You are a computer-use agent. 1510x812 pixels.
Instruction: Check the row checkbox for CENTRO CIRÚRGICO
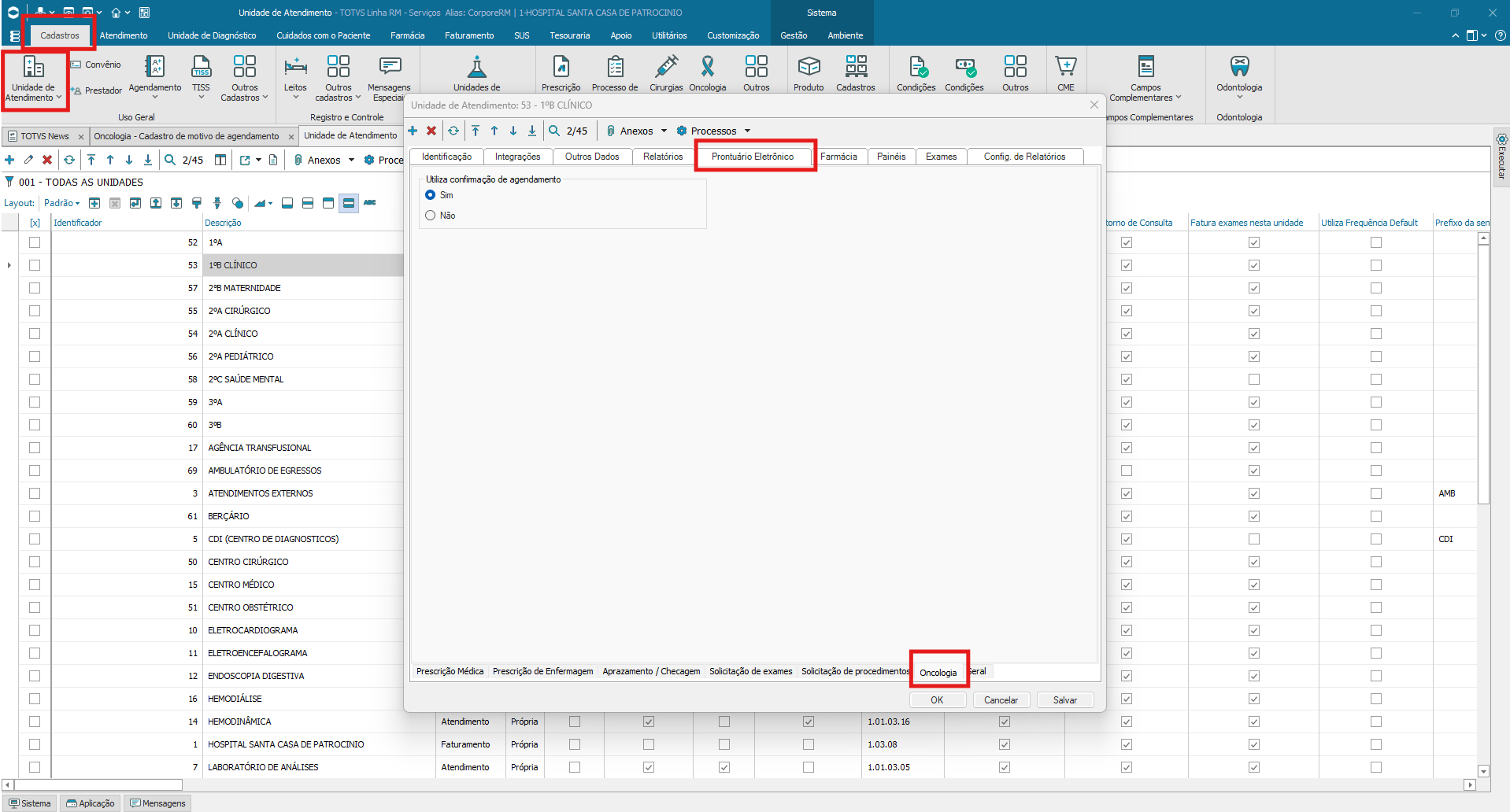point(35,562)
